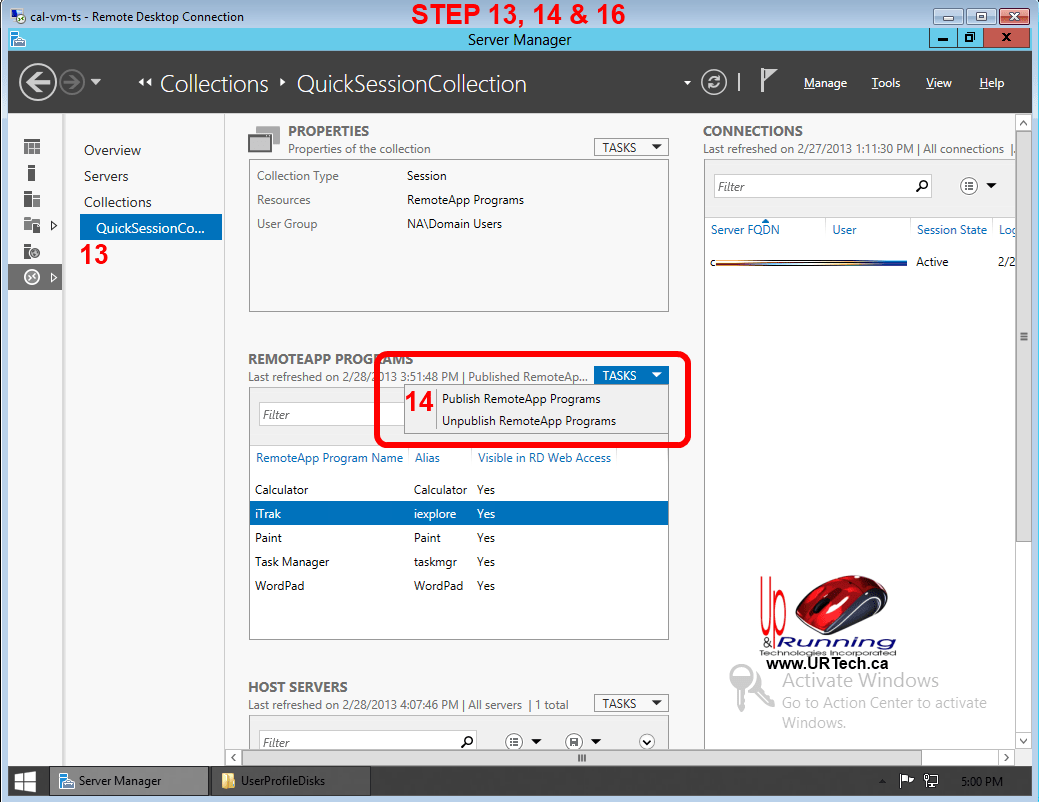Open the Host Servers TASKS dropdown

click(x=631, y=703)
